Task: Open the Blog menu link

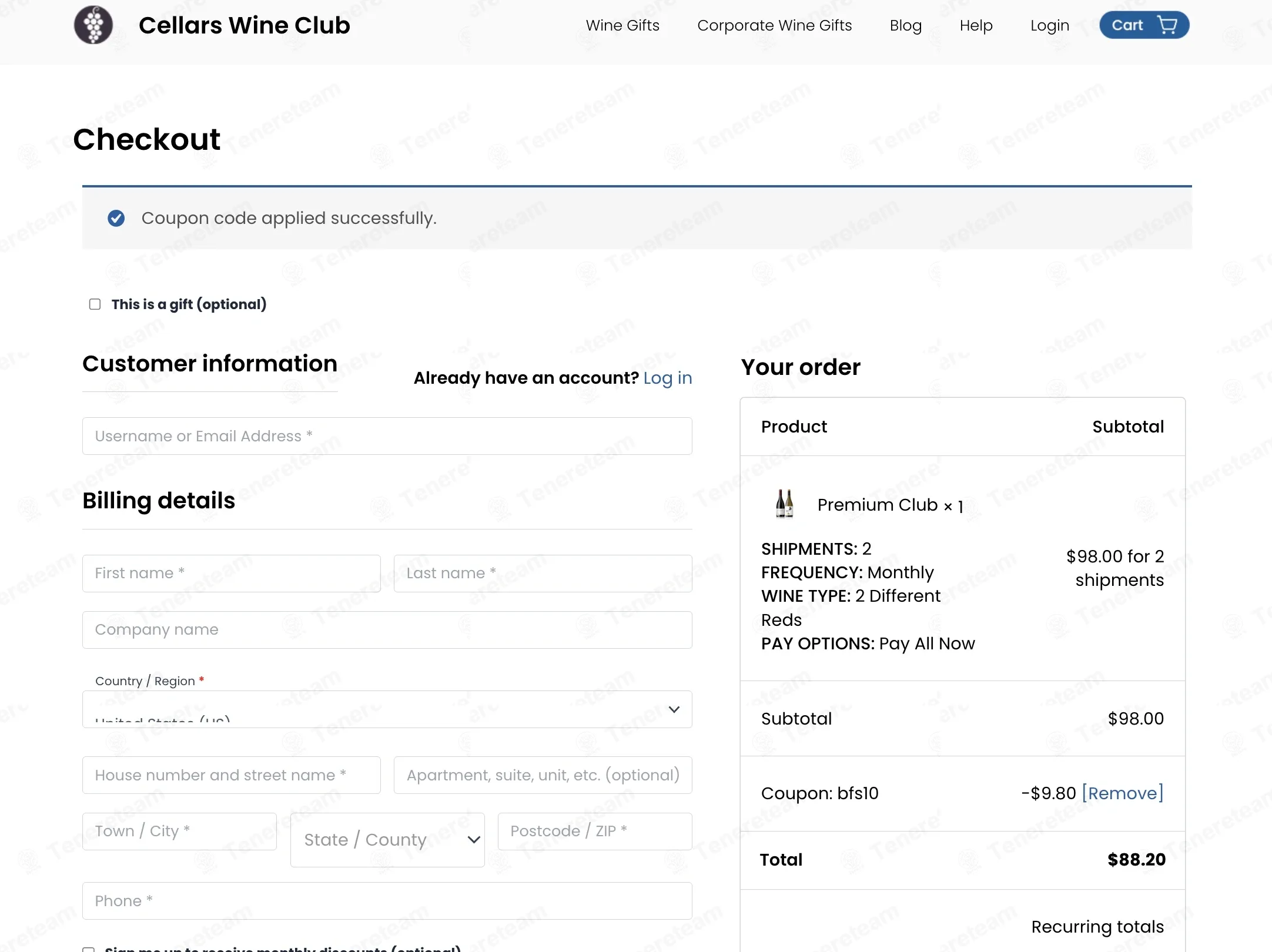Action: (905, 25)
